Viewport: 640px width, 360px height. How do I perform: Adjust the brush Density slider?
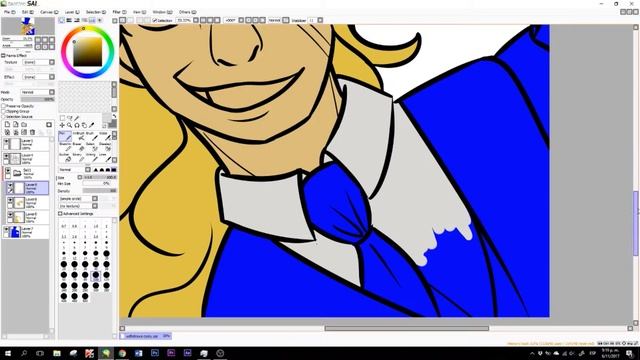100,191
